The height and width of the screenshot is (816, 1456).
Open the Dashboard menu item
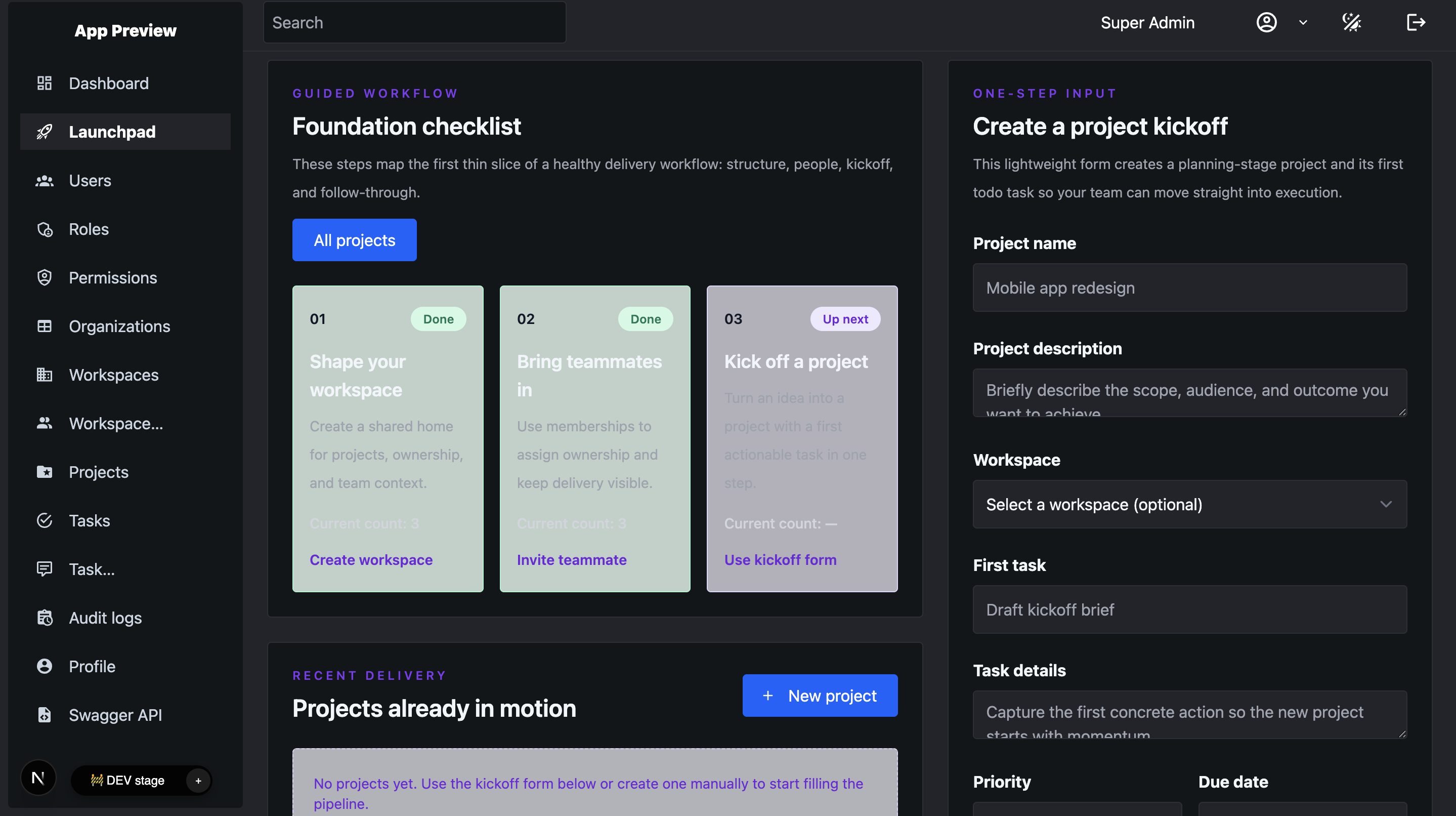[x=125, y=83]
